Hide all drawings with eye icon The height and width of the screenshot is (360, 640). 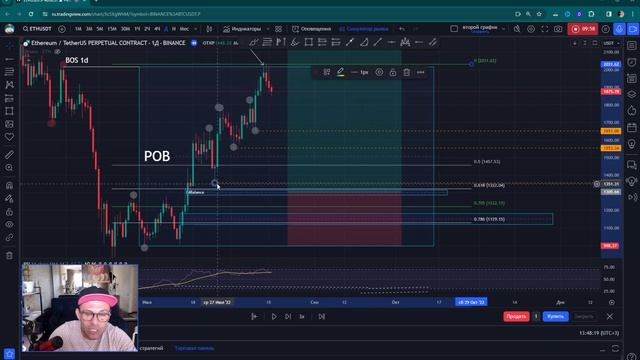point(9,224)
